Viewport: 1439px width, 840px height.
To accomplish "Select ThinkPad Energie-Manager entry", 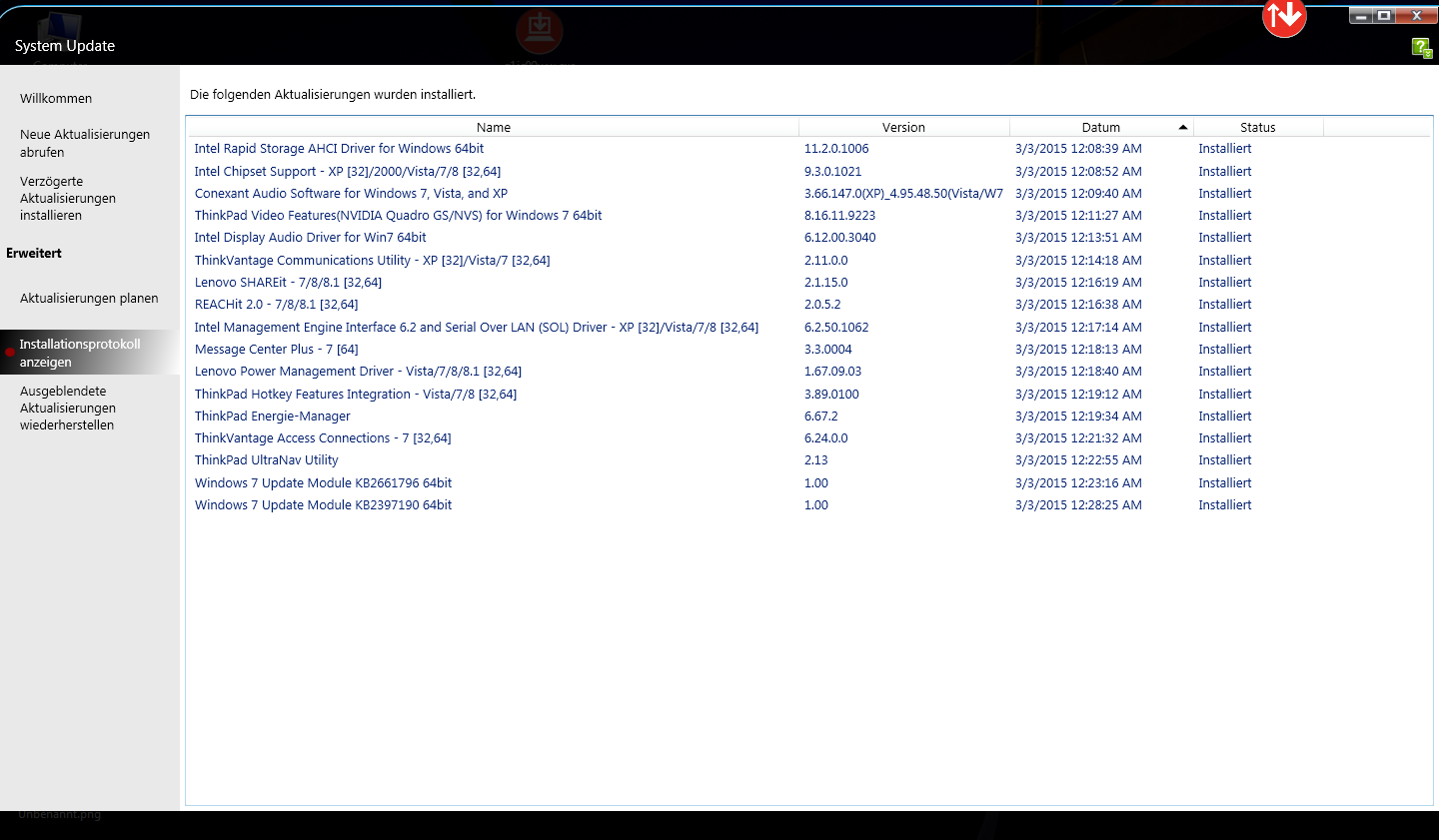I will (272, 417).
